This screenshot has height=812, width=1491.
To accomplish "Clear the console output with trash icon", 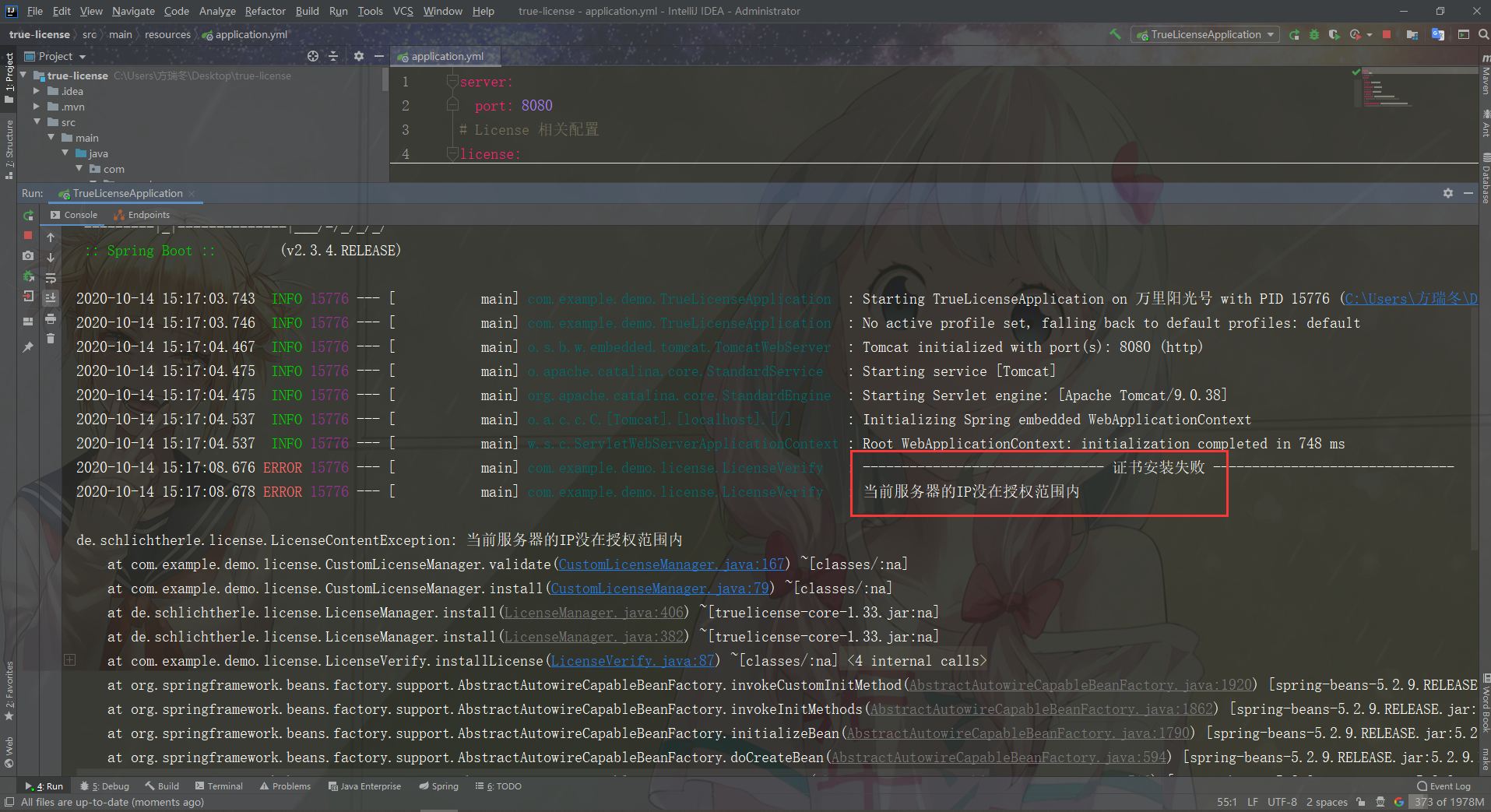I will coord(51,339).
